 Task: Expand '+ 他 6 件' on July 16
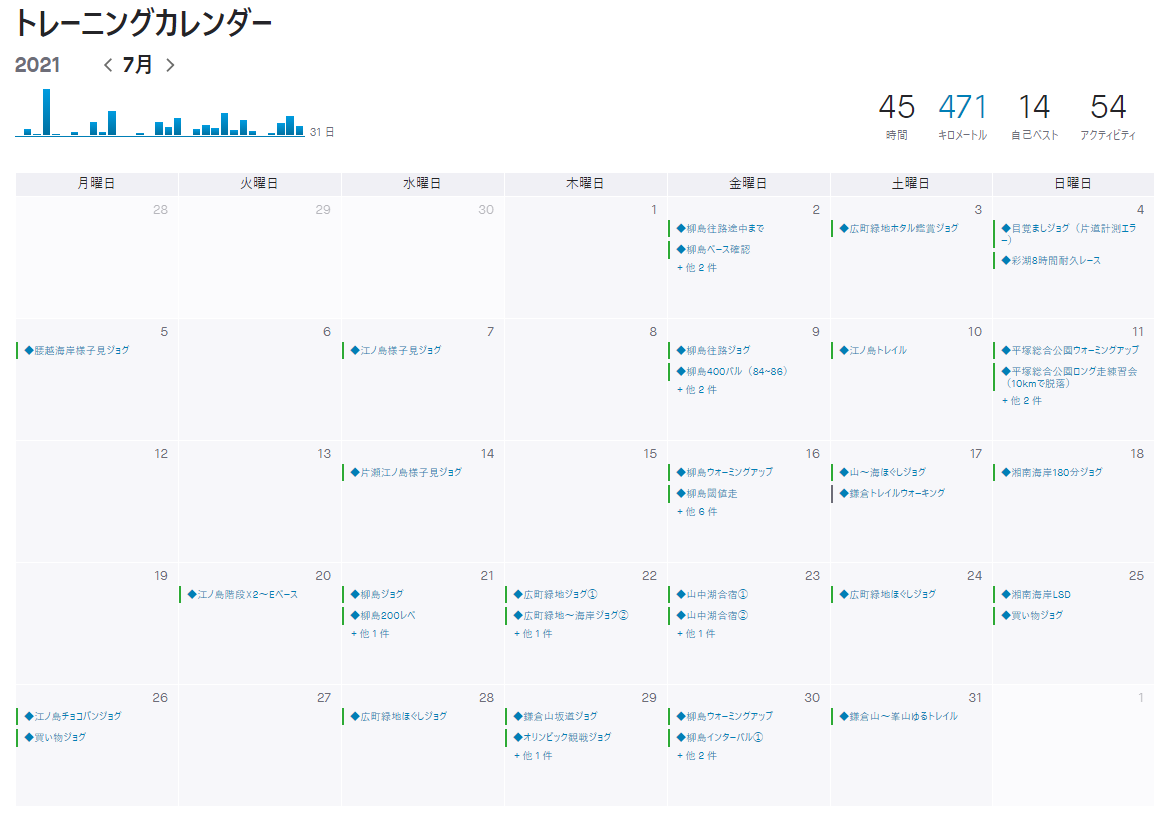[697, 511]
